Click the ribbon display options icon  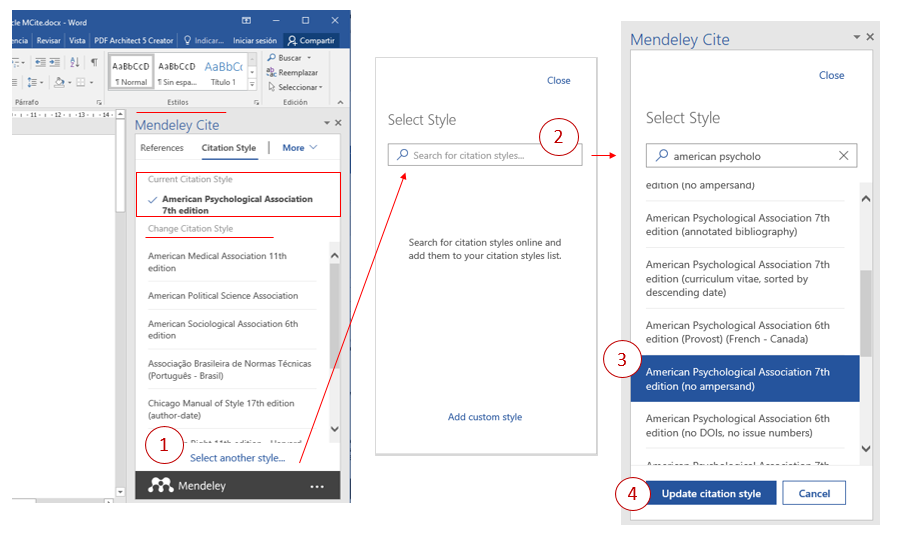246,20
